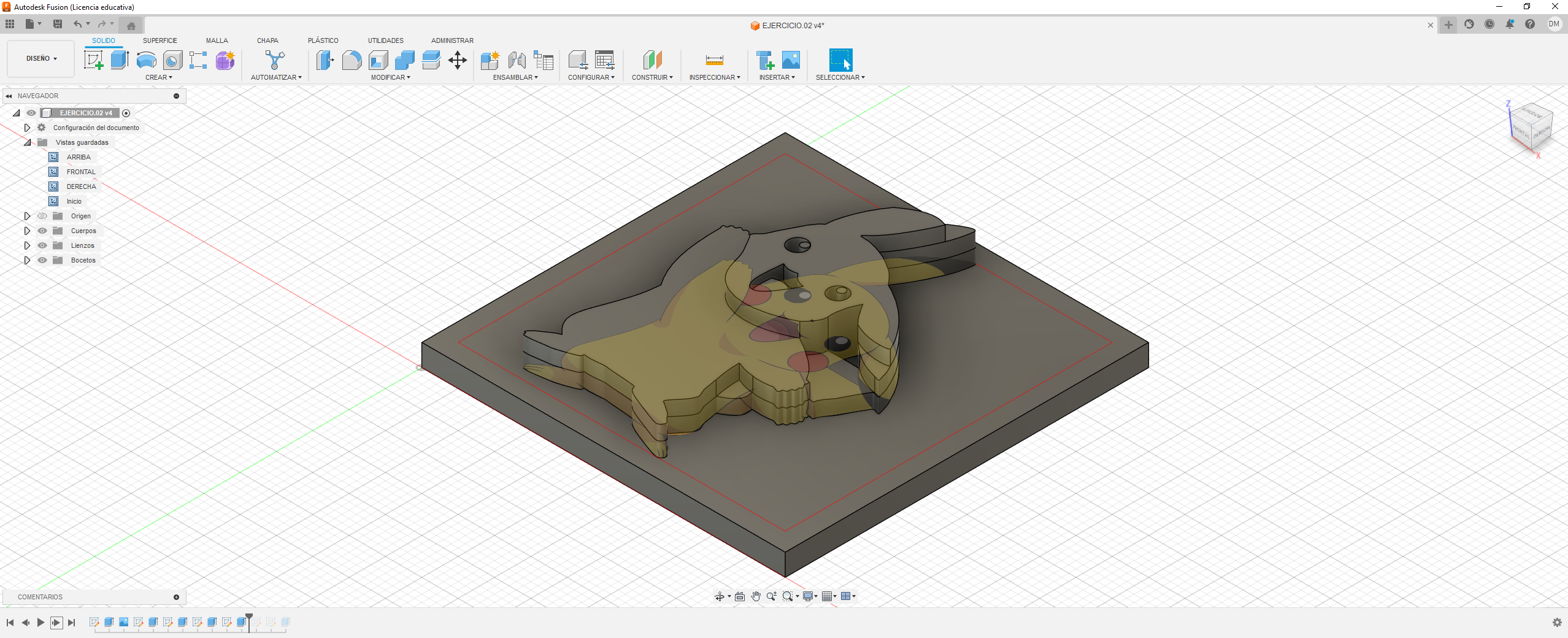
Task: Expand the COMENTARIOS panel plus button
Action: point(177,597)
